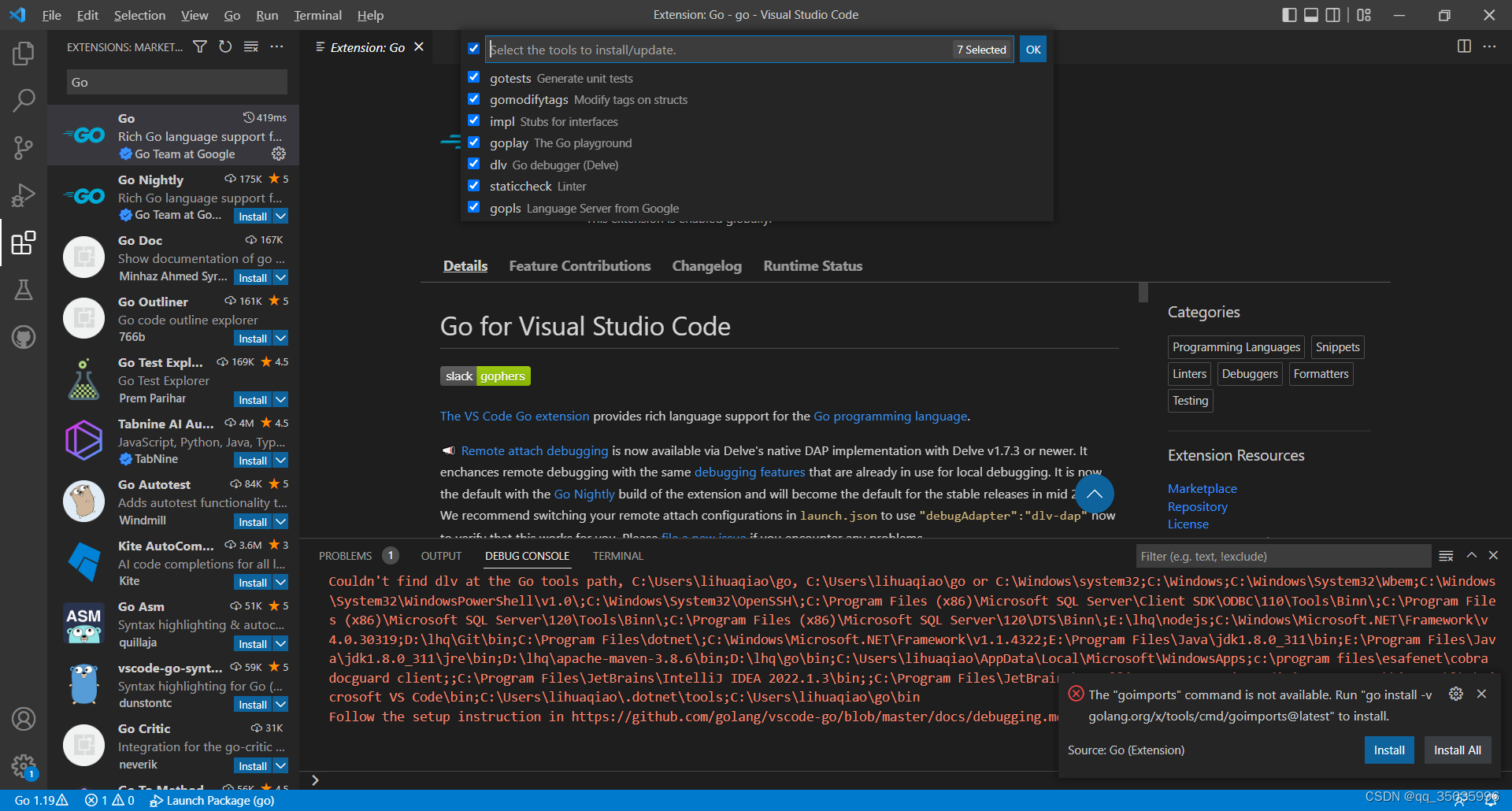The image size is (1512, 811).
Task: Switch to the TERMINAL panel tab
Action: click(x=617, y=556)
